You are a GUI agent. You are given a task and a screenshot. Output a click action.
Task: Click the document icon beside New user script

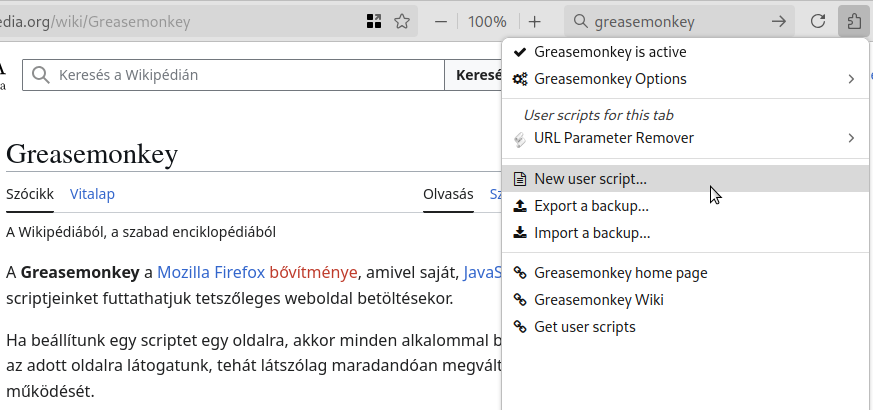point(519,179)
